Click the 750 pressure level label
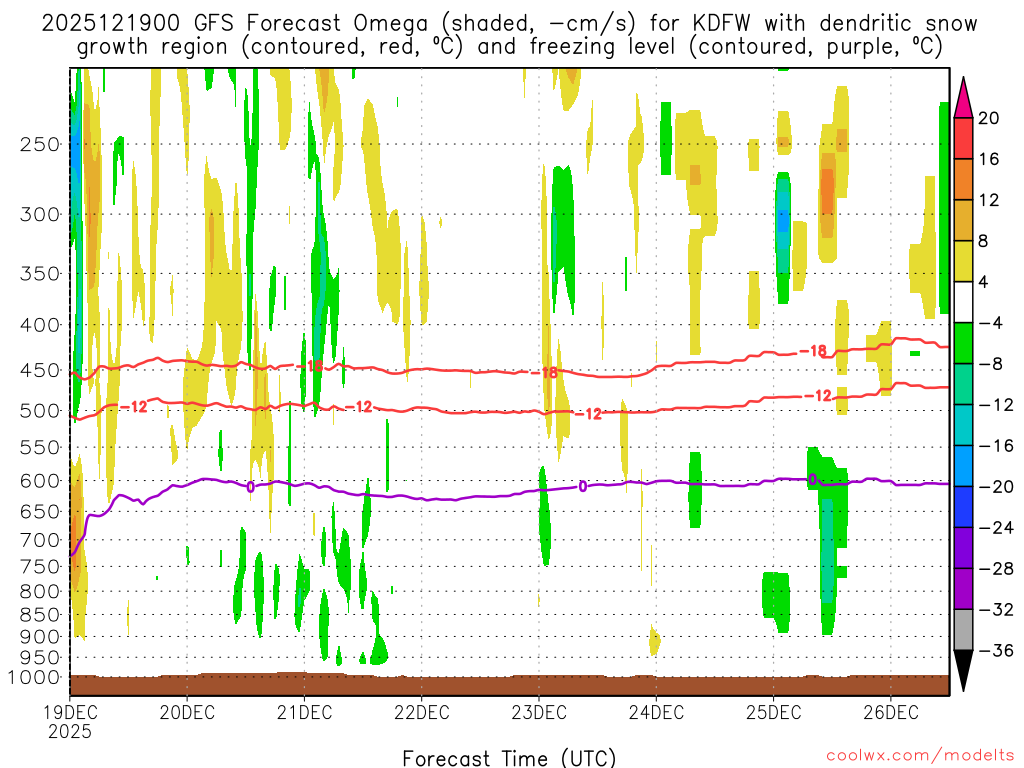The height and width of the screenshot is (768, 1024). click(x=40, y=566)
